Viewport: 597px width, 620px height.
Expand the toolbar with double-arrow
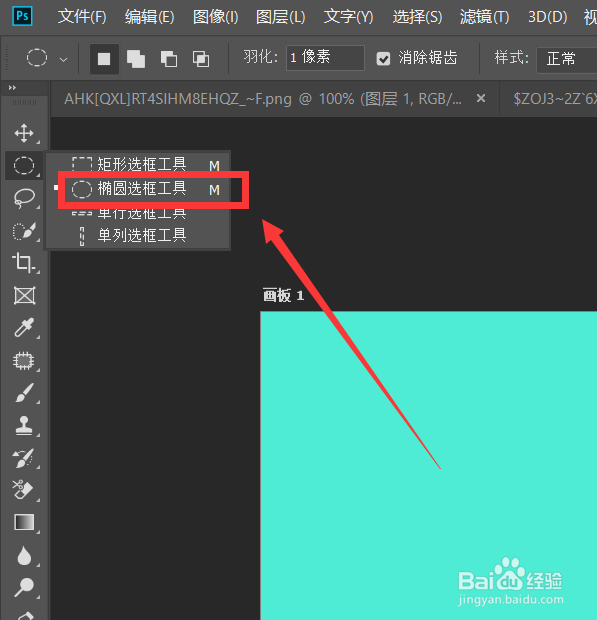pos(12,88)
